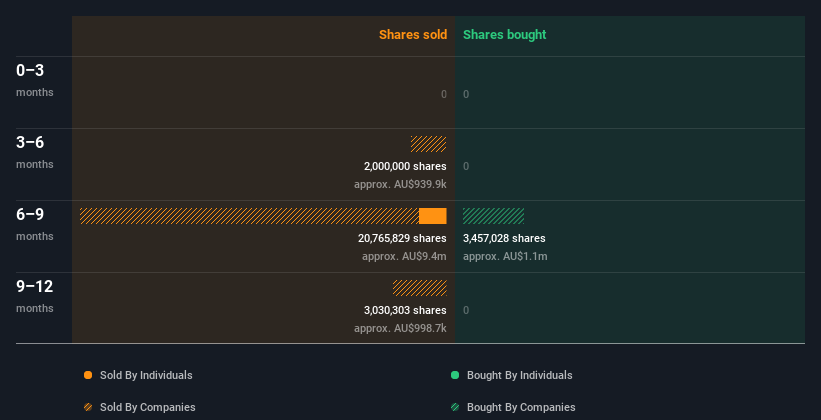Click the hatched Sold By Companies legend icon
The width and height of the screenshot is (821, 420).
click(x=88, y=407)
